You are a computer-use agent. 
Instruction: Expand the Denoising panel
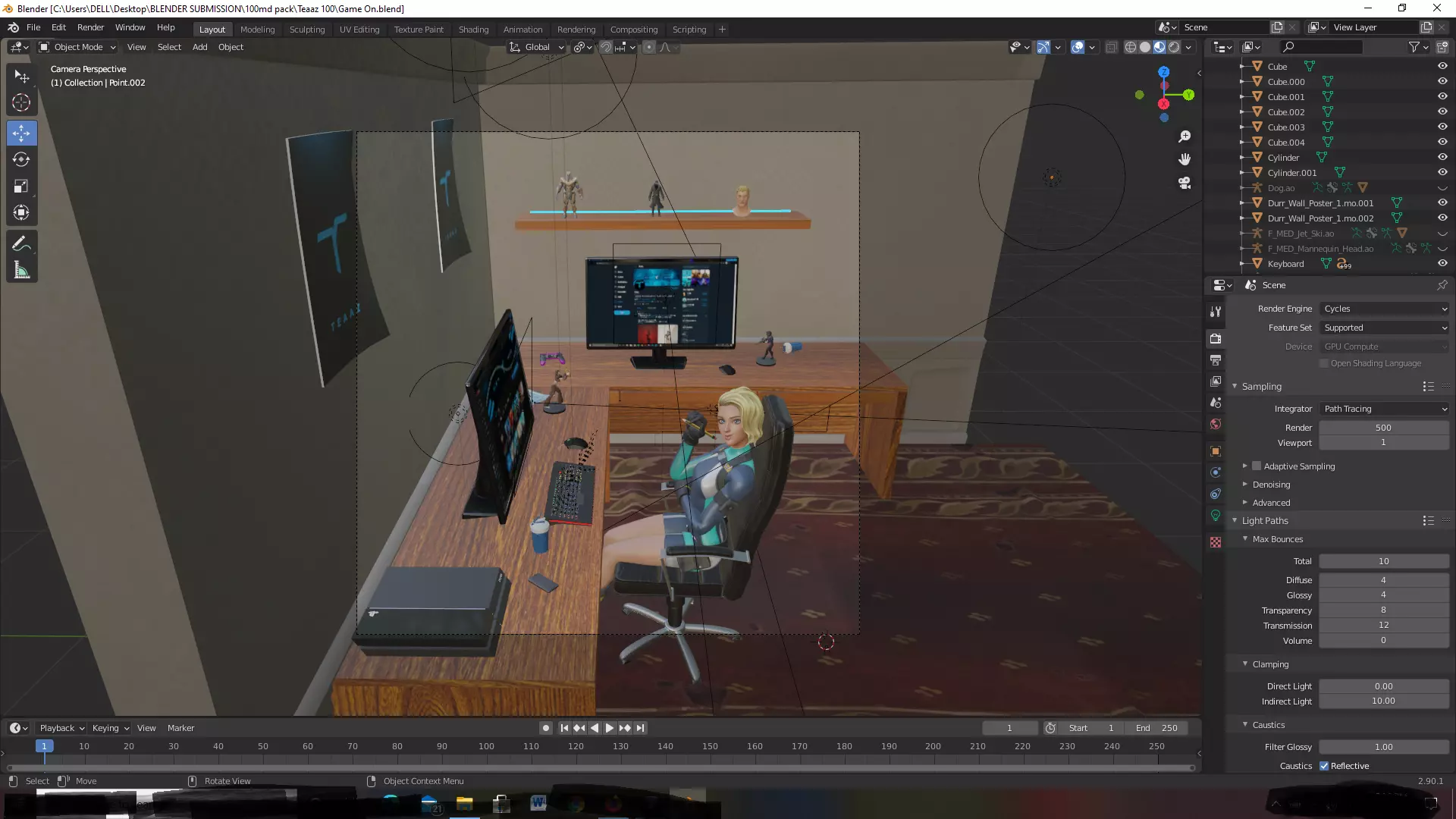tap(1271, 485)
